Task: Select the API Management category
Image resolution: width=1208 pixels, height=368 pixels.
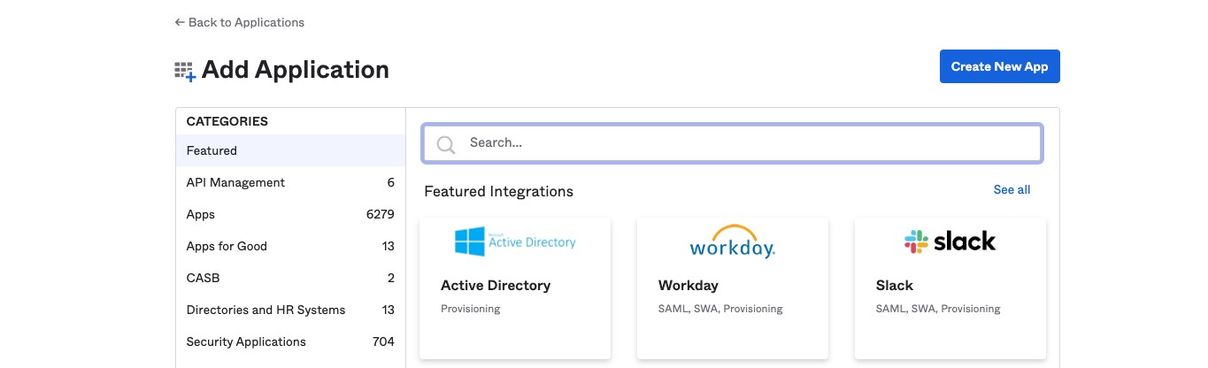Action: tap(290, 183)
